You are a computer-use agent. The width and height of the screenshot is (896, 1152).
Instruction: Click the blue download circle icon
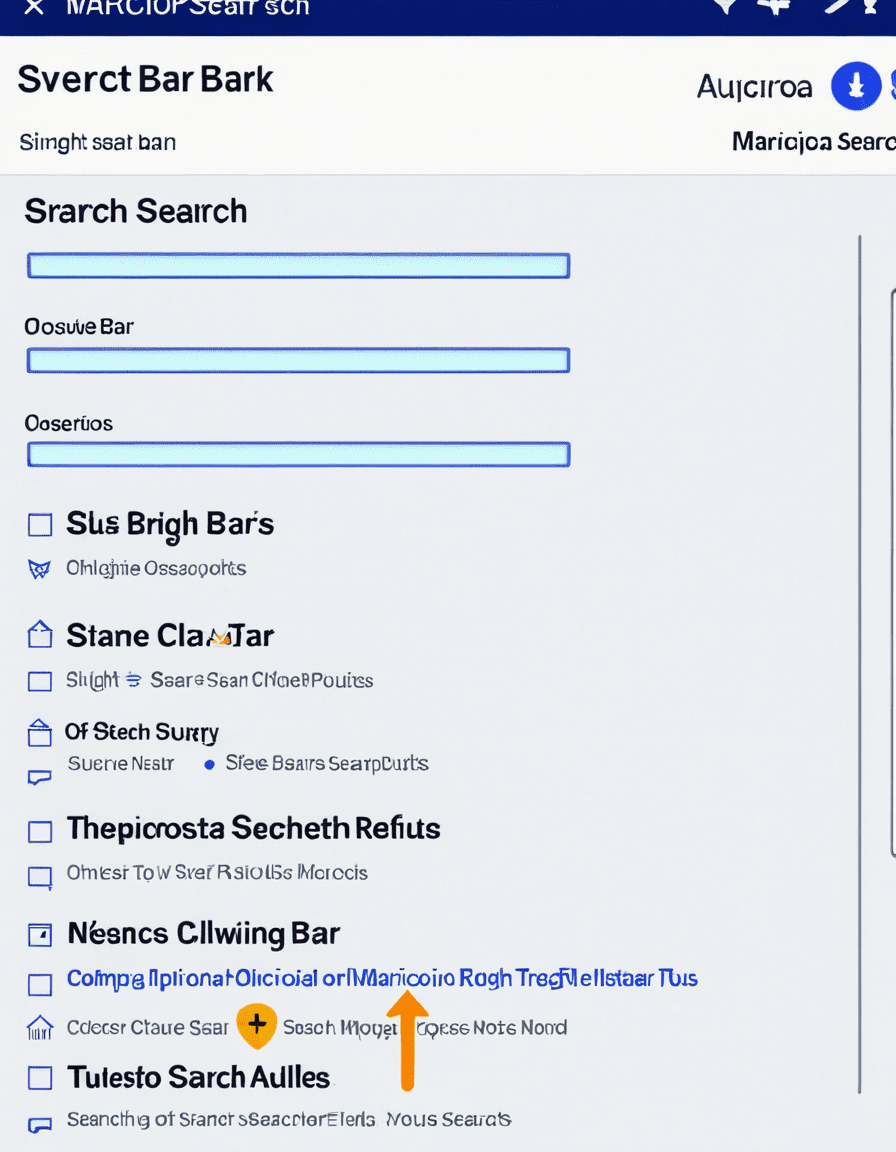coord(856,86)
